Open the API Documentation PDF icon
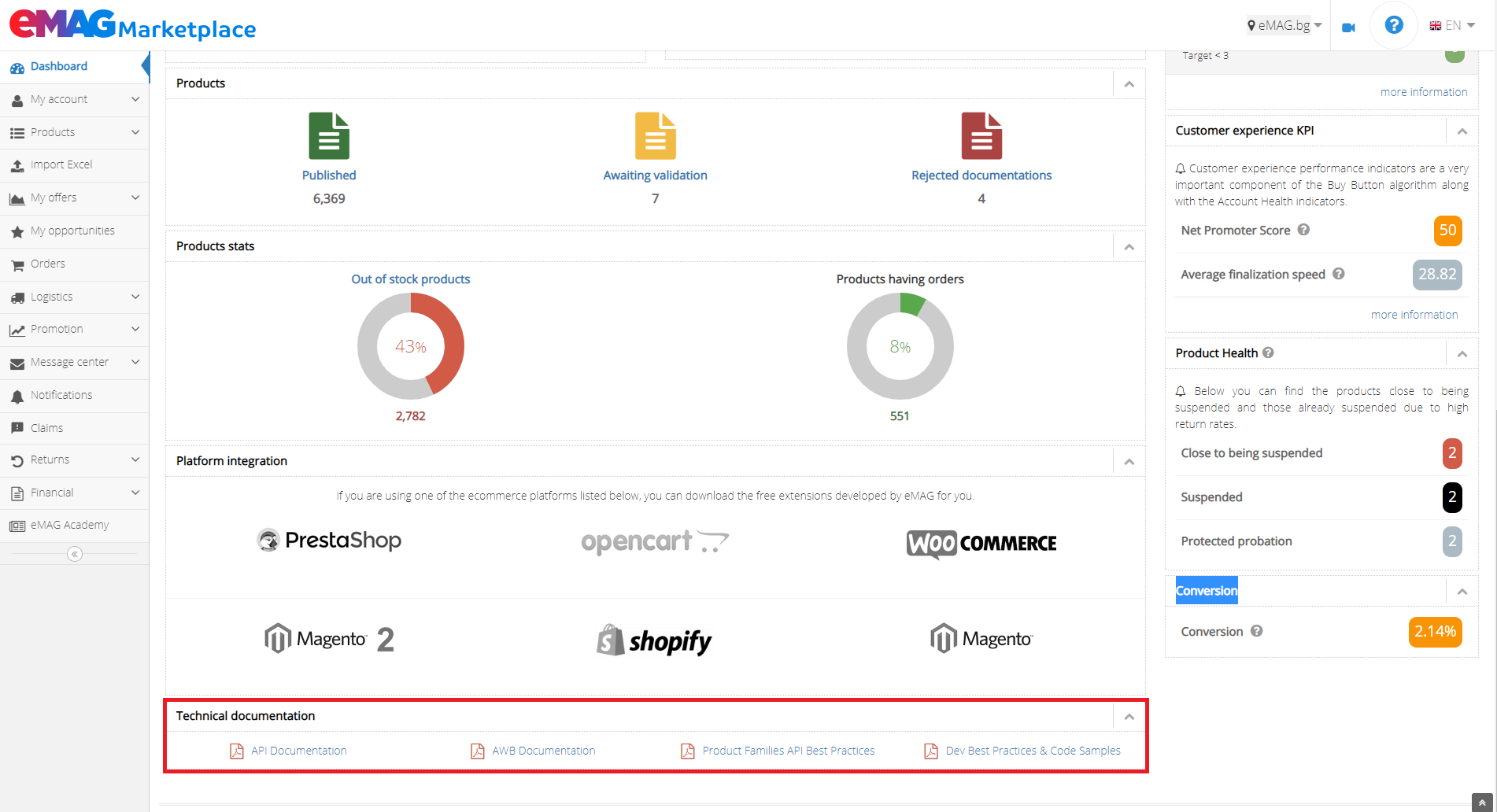The height and width of the screenshot is (812, 1497). click(x=236, y=751)
